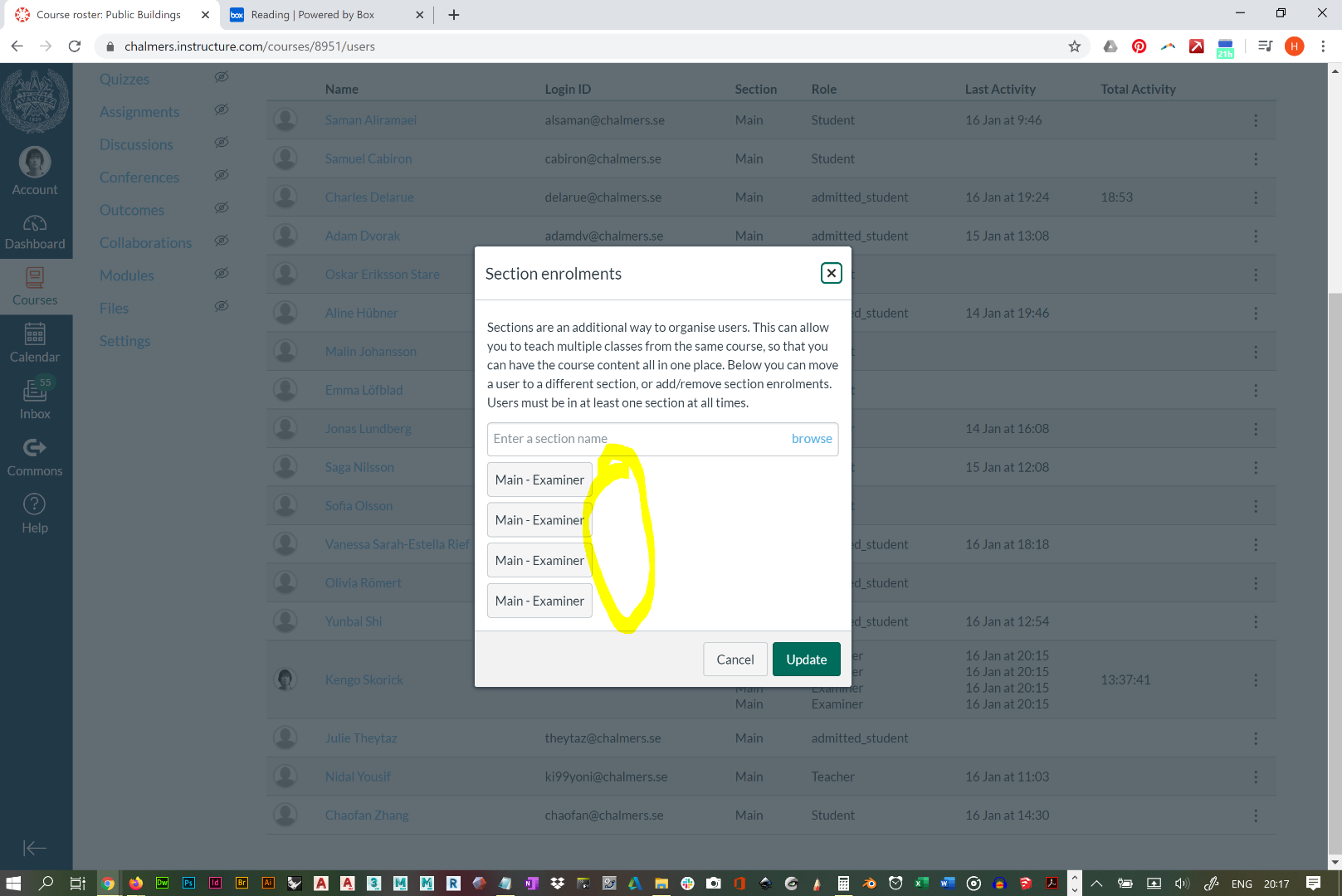This screenshot has height=896, width=1342.
Task: Click Kengo Skorick's profile avatar
Action: pyautogui.click(x=285, y=679)
